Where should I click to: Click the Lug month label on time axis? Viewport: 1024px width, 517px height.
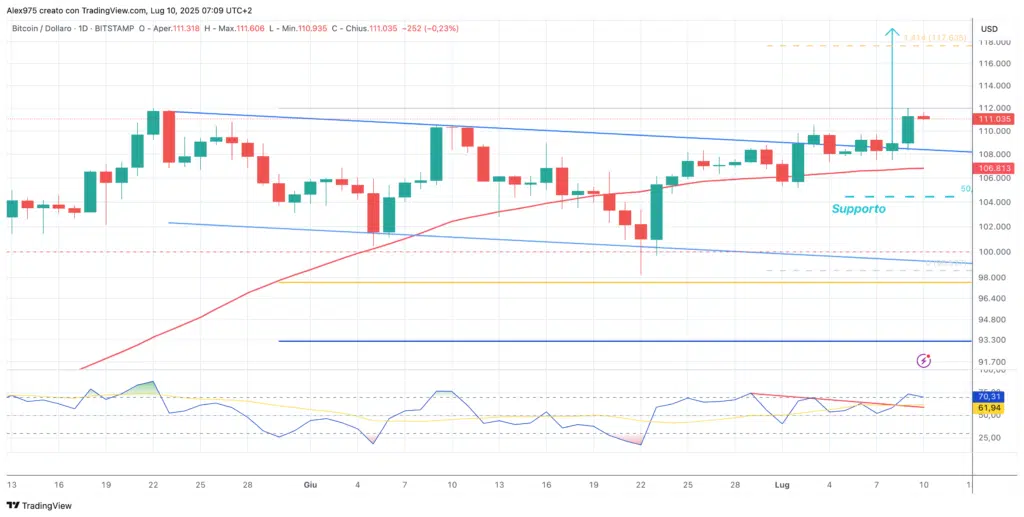click(x=782, y=484)
